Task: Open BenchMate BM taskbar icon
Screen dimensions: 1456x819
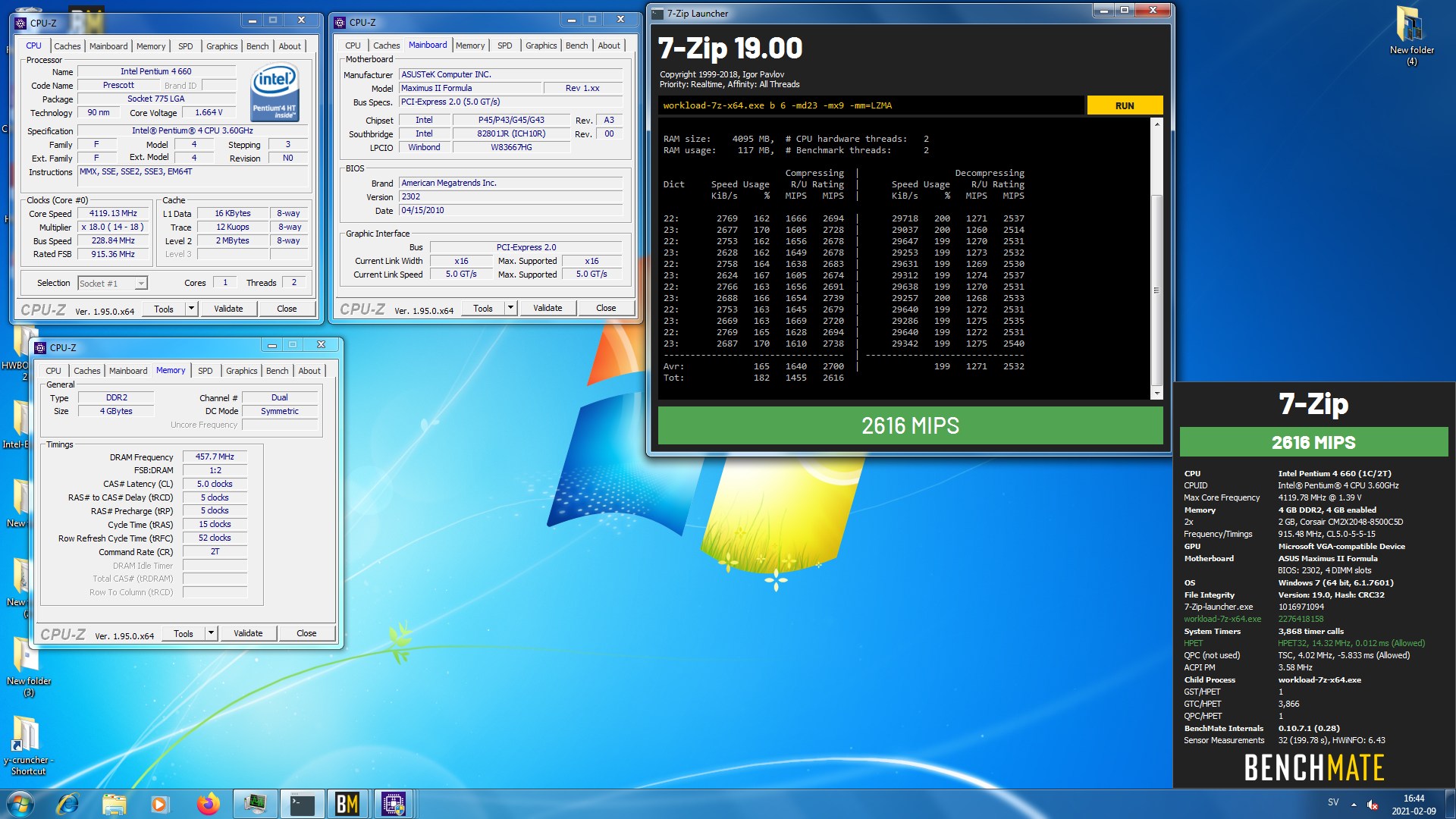Action: tap(347, 804)
